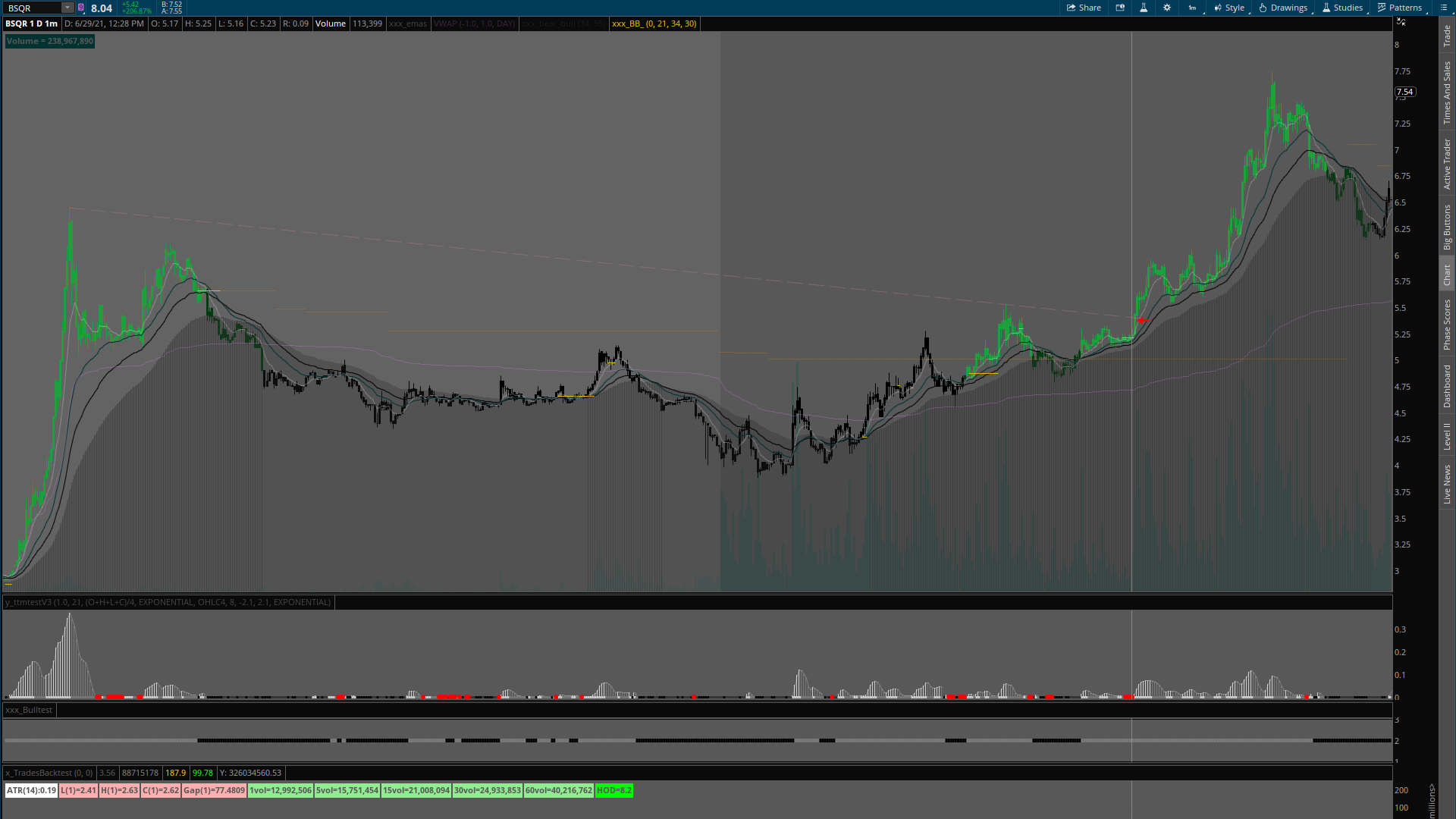Click the xxx_BB_ study label
The width and height of the screenshot is (1456, 819).
[654, 24]
